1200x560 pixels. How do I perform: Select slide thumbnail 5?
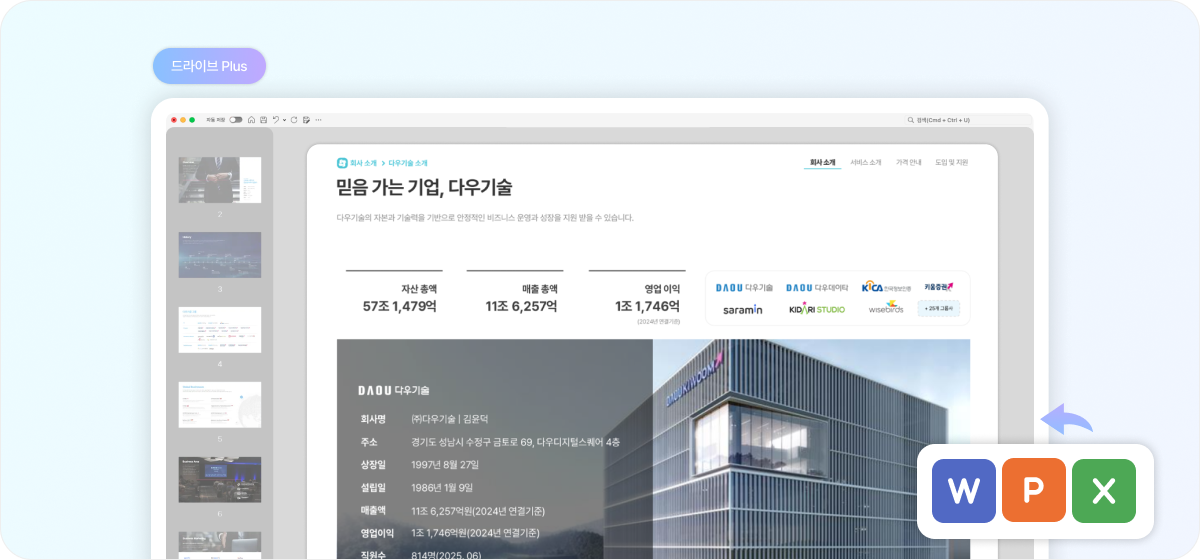point(219,404)
